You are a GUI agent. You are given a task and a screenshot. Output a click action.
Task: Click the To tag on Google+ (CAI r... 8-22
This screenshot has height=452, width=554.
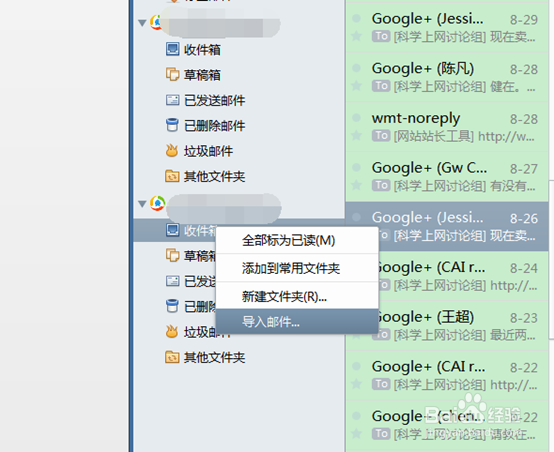click(x=381, y=384)
